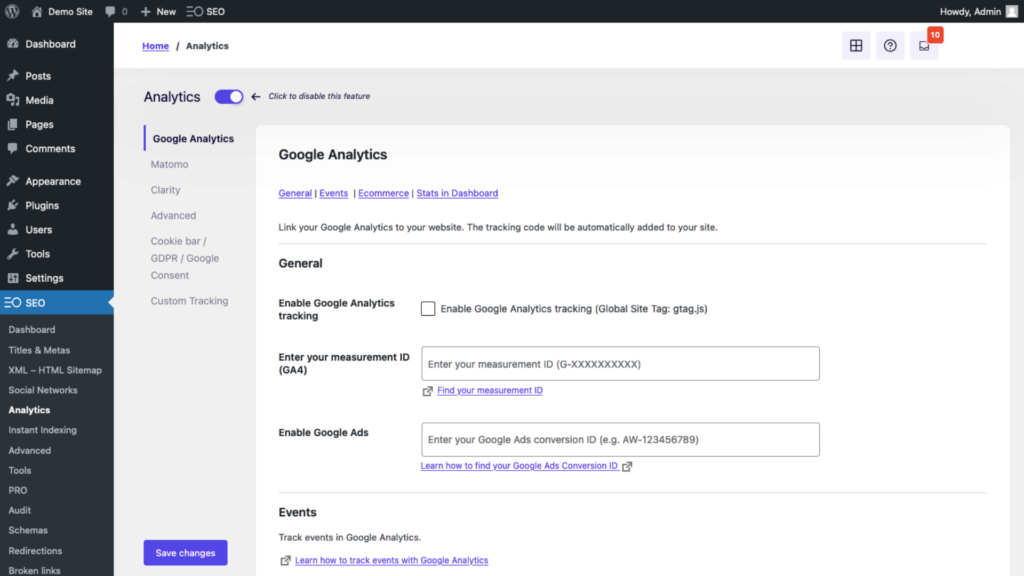Open Instant Indexing submenu item
This screenshot has height=576, width=1024.
42,430
